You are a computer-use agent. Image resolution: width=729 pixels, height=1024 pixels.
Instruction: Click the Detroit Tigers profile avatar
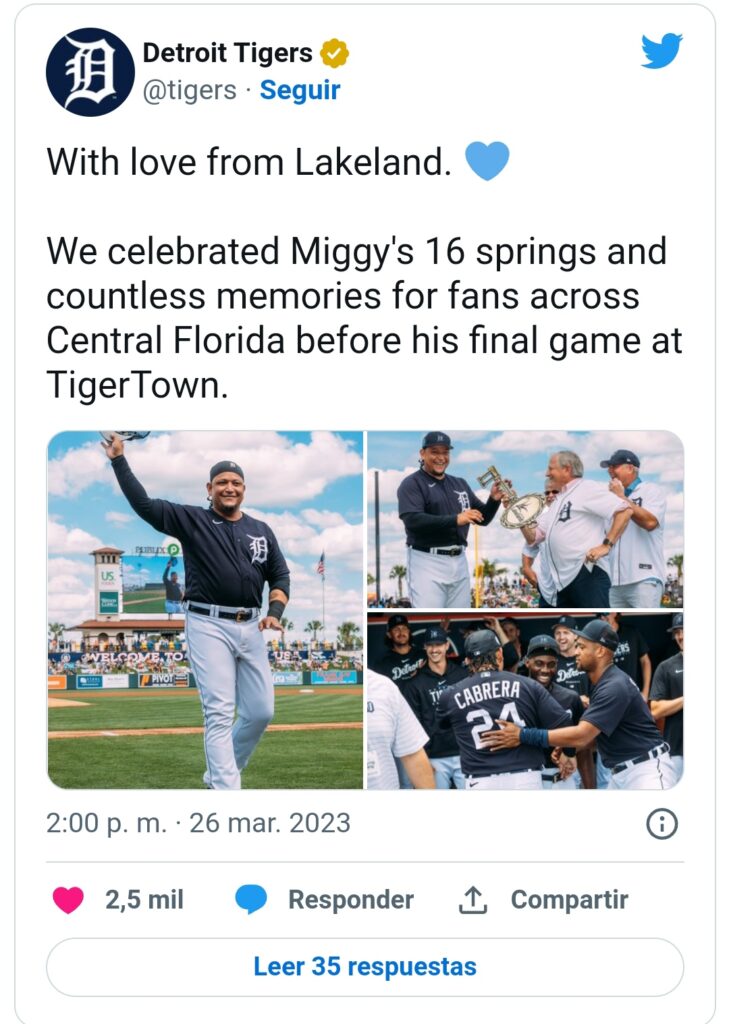click(x=90, y=72)
